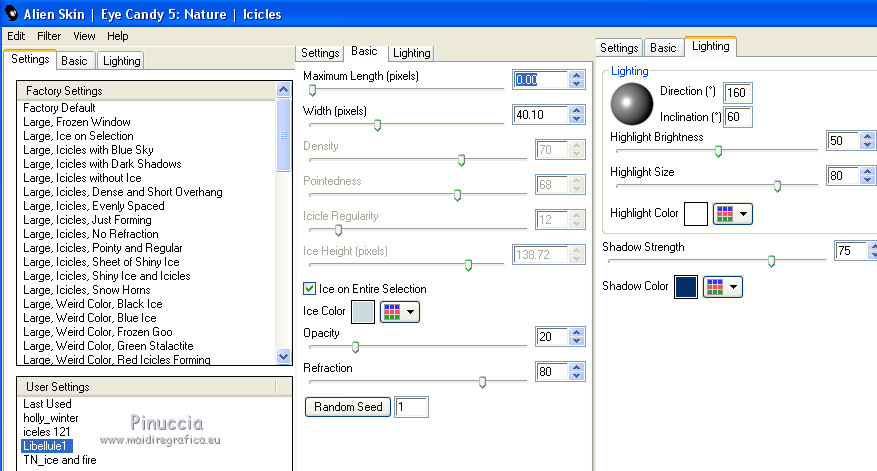The height and width of the screenshot is (471, 877).
Task: Click the Random Seed value field
Action: coord(411,407)
